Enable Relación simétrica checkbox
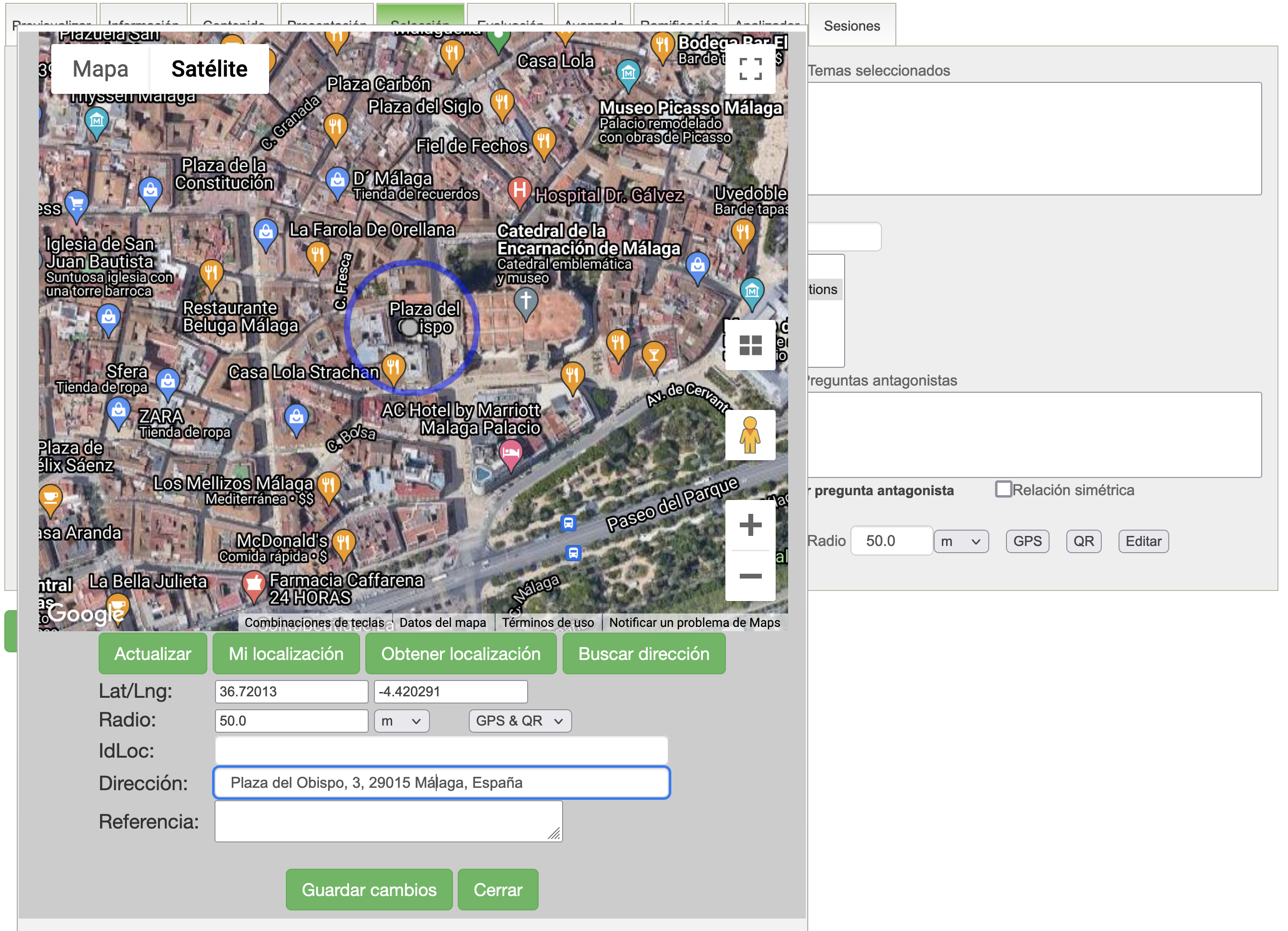This screenshot has height=931, width=1288. [x=1003, y=489]
